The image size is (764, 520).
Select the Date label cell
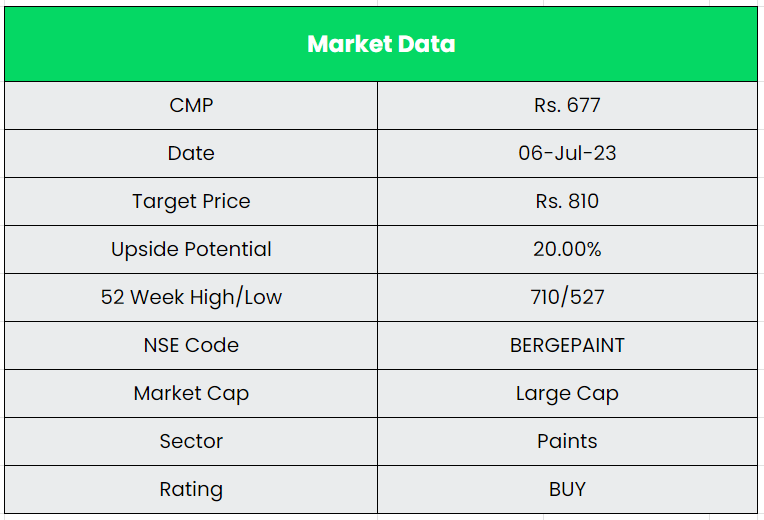tap(191, 153)
